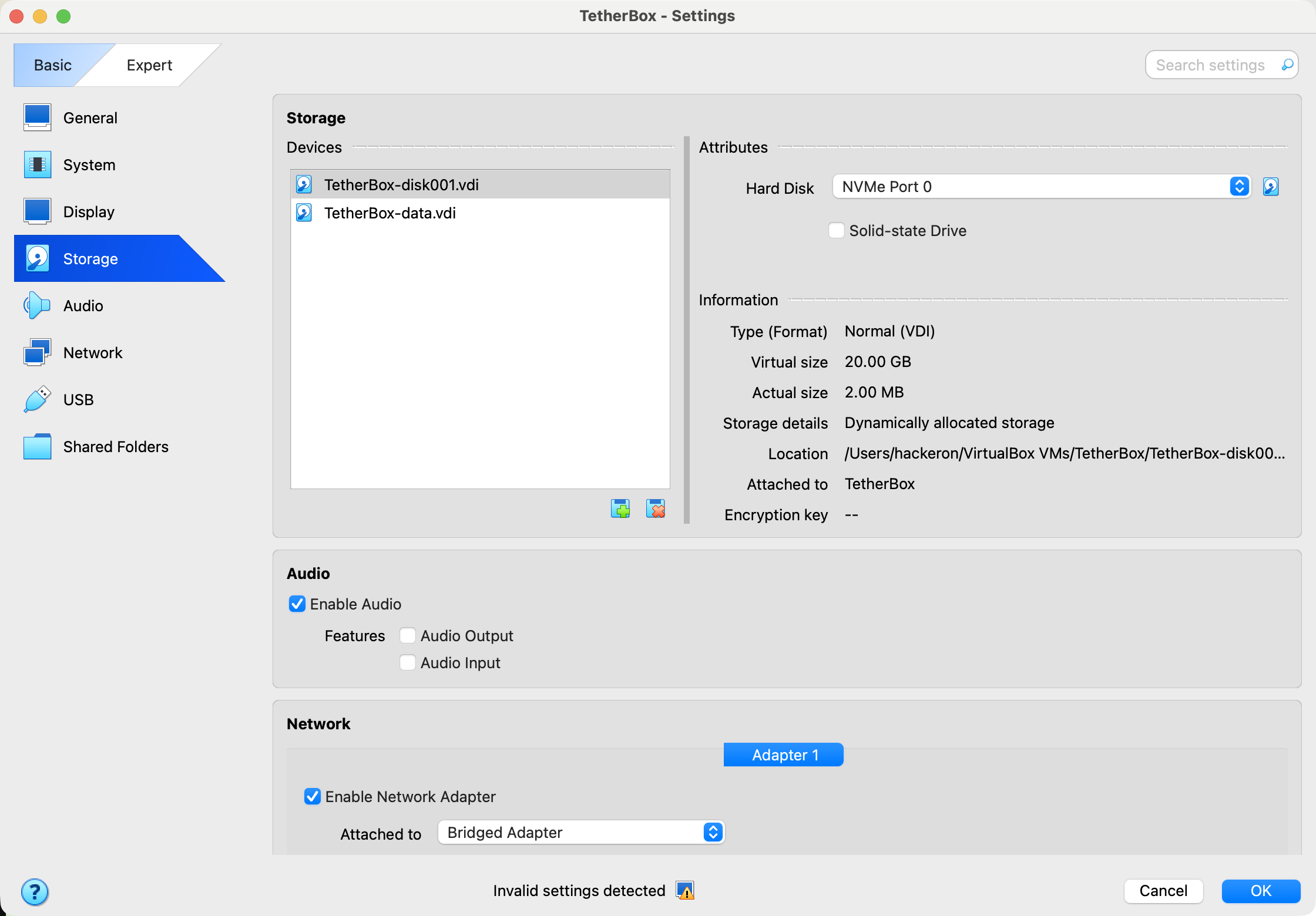The height and width of the screenshot is (916, 1316).
Task: Click the Actual size 2.00 MB value
Action: (x=874, y=392)
